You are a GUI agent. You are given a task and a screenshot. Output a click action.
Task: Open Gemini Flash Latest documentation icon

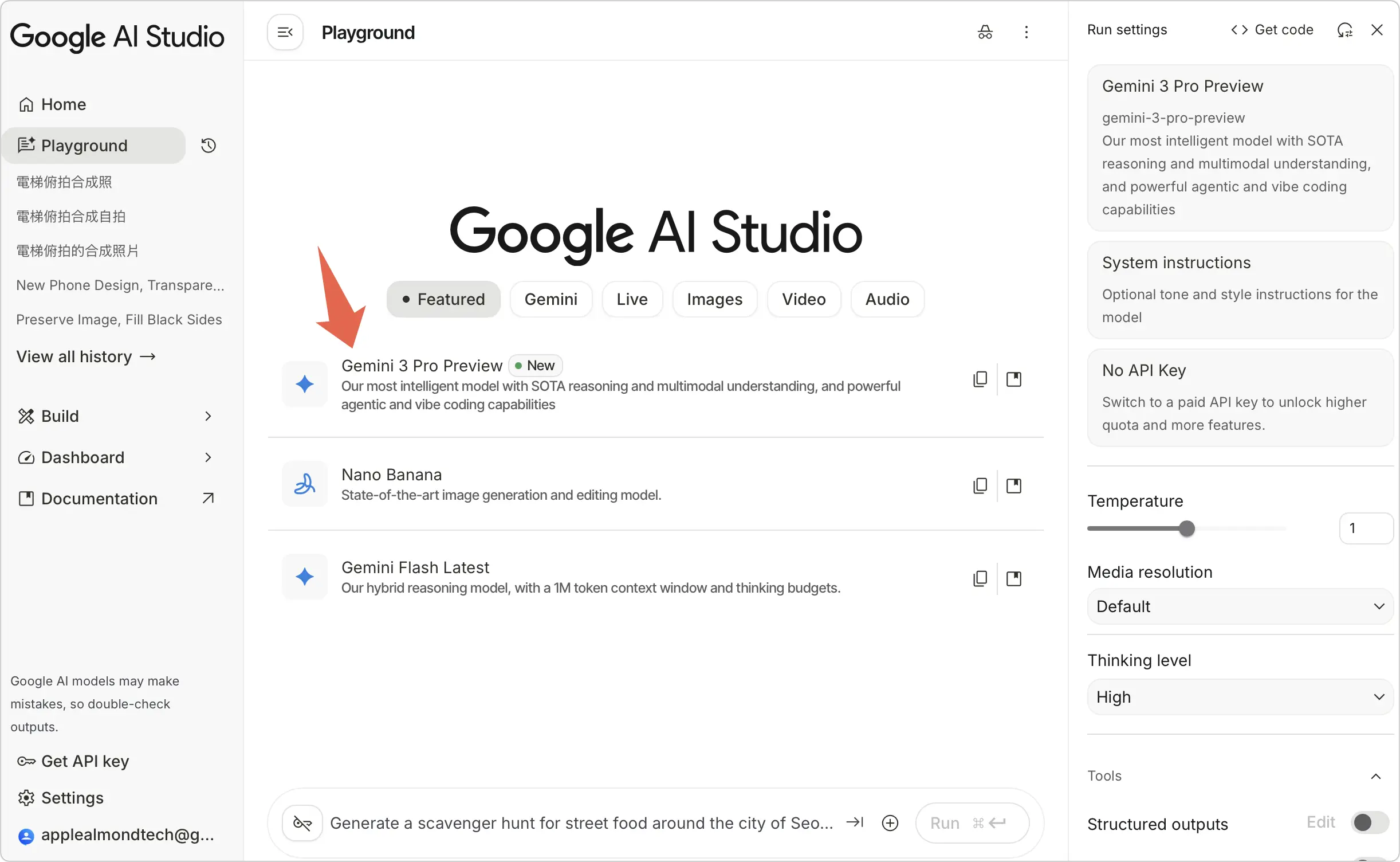pyautogui.click(x=1014, y=578)
